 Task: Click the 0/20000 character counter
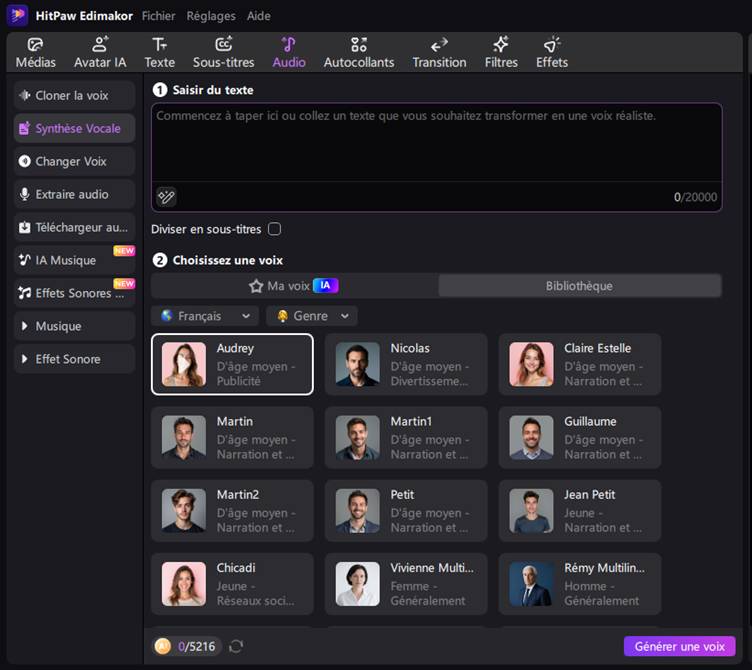(695, 197)
